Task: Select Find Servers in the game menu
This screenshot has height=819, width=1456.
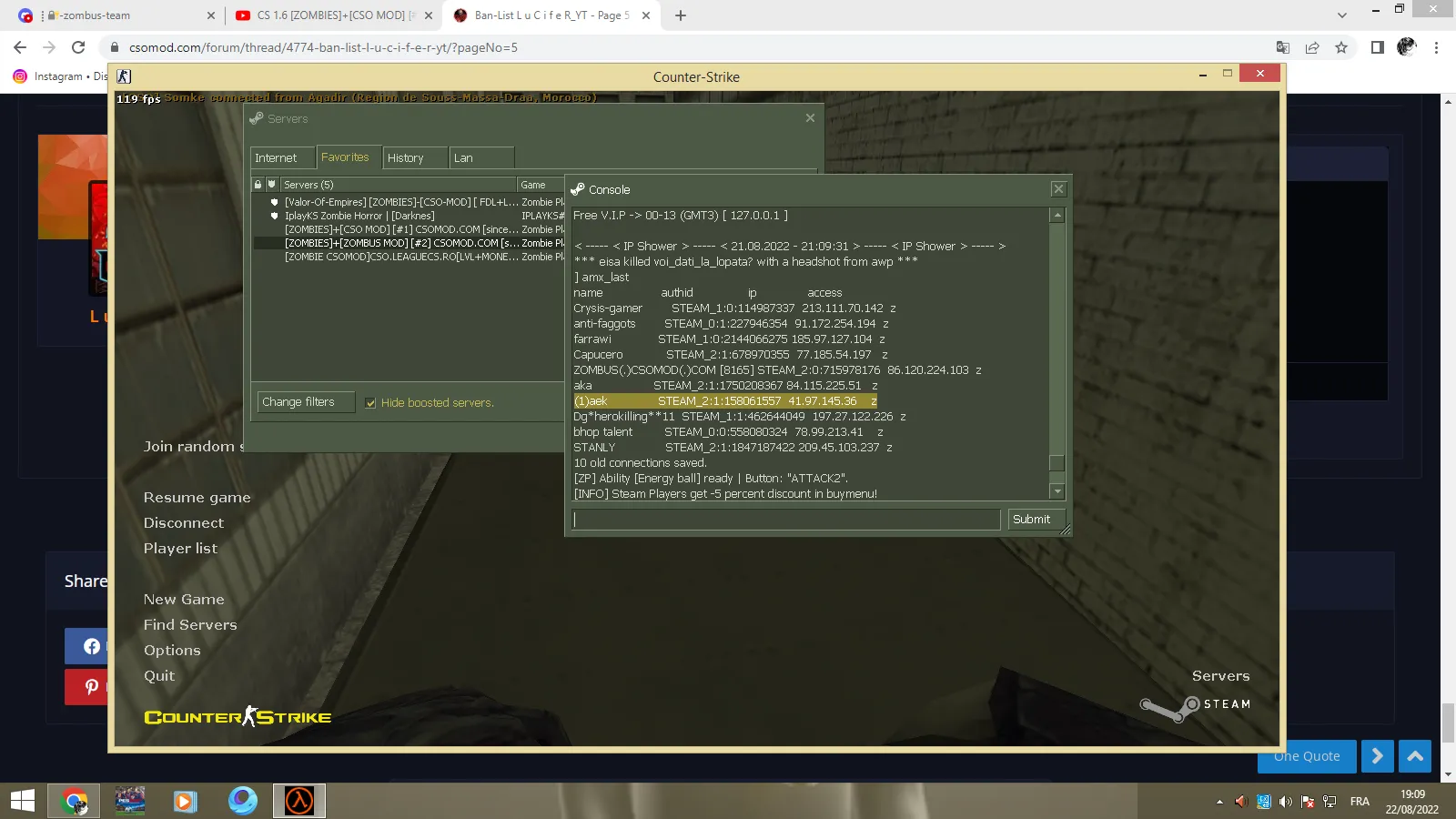Action: click(190, 625)
